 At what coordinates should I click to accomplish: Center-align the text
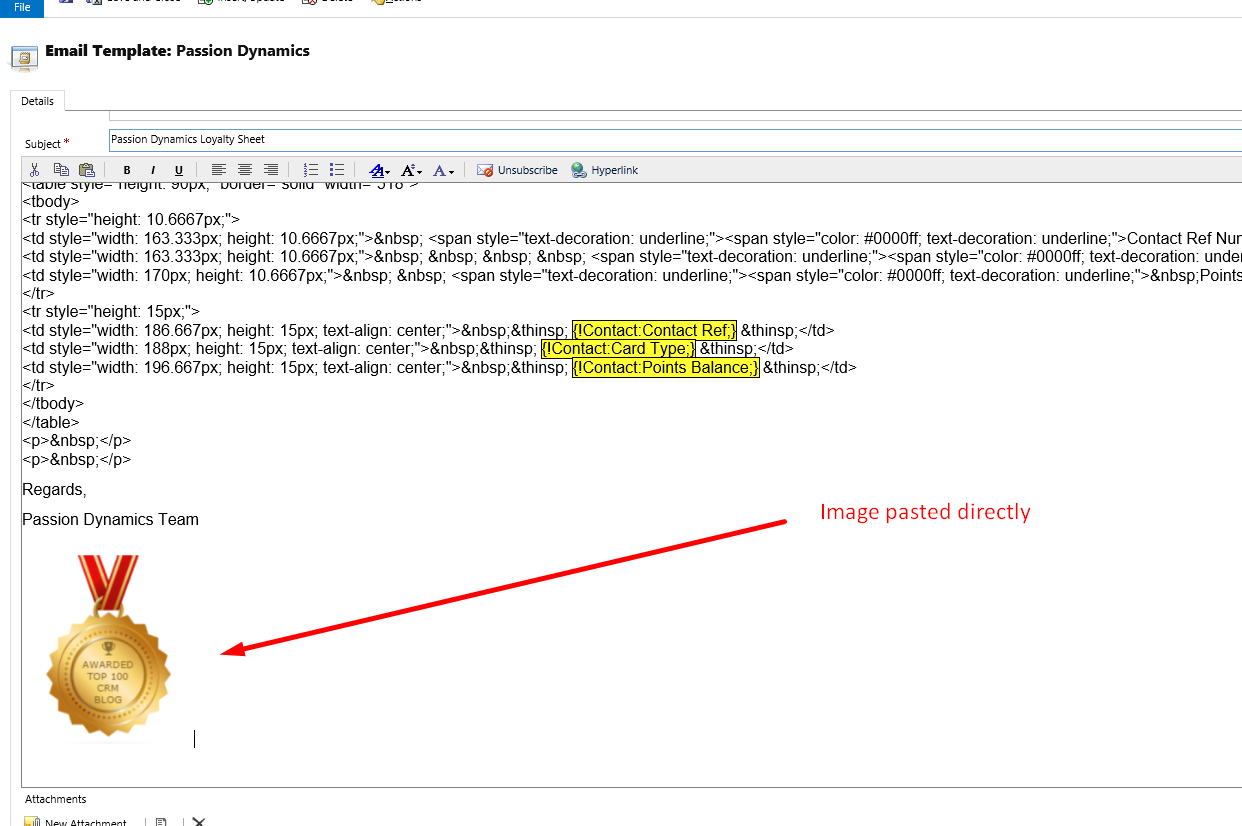[x=244, y=170]
